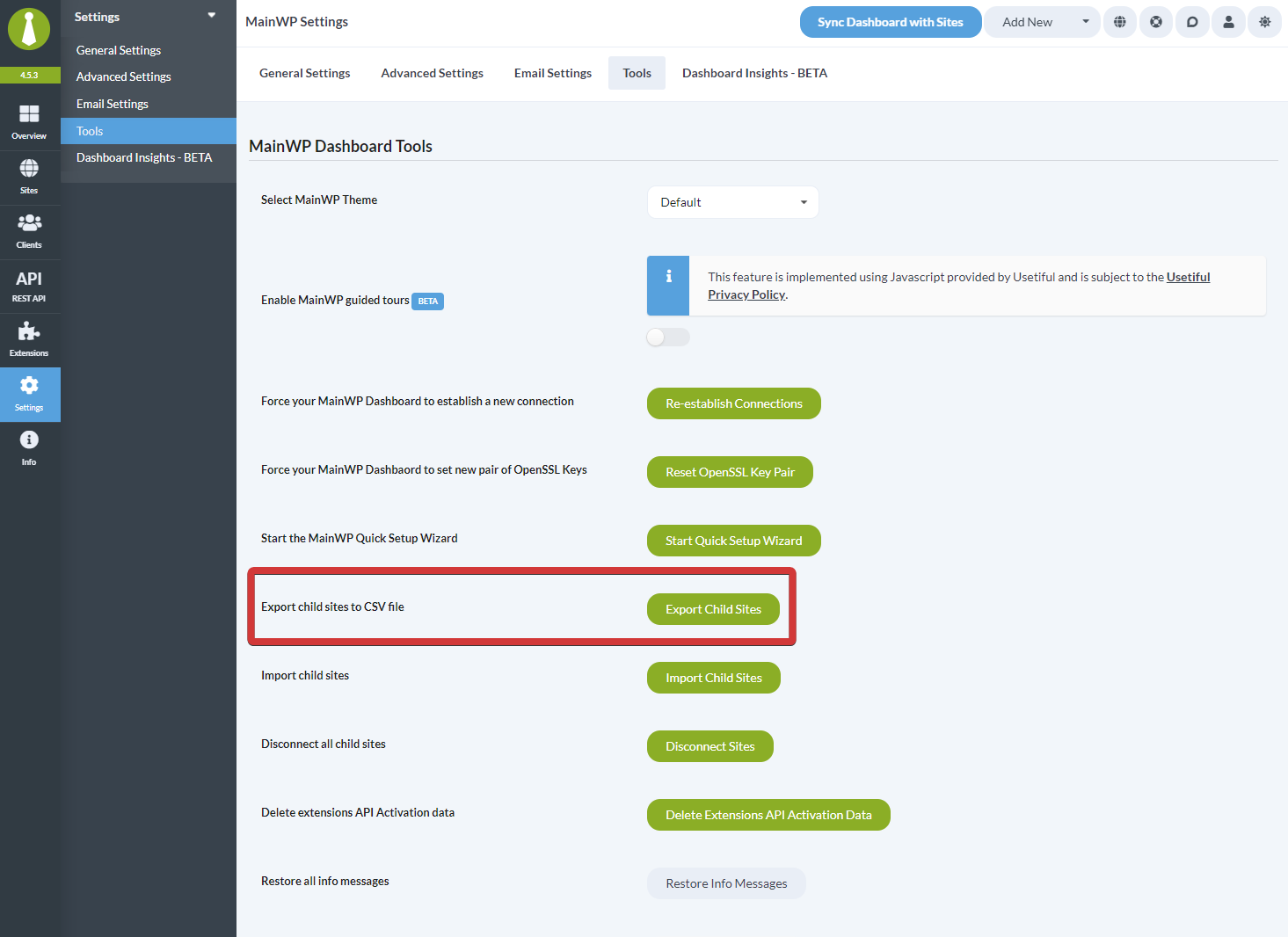Click Export Child Sites button

713,609
